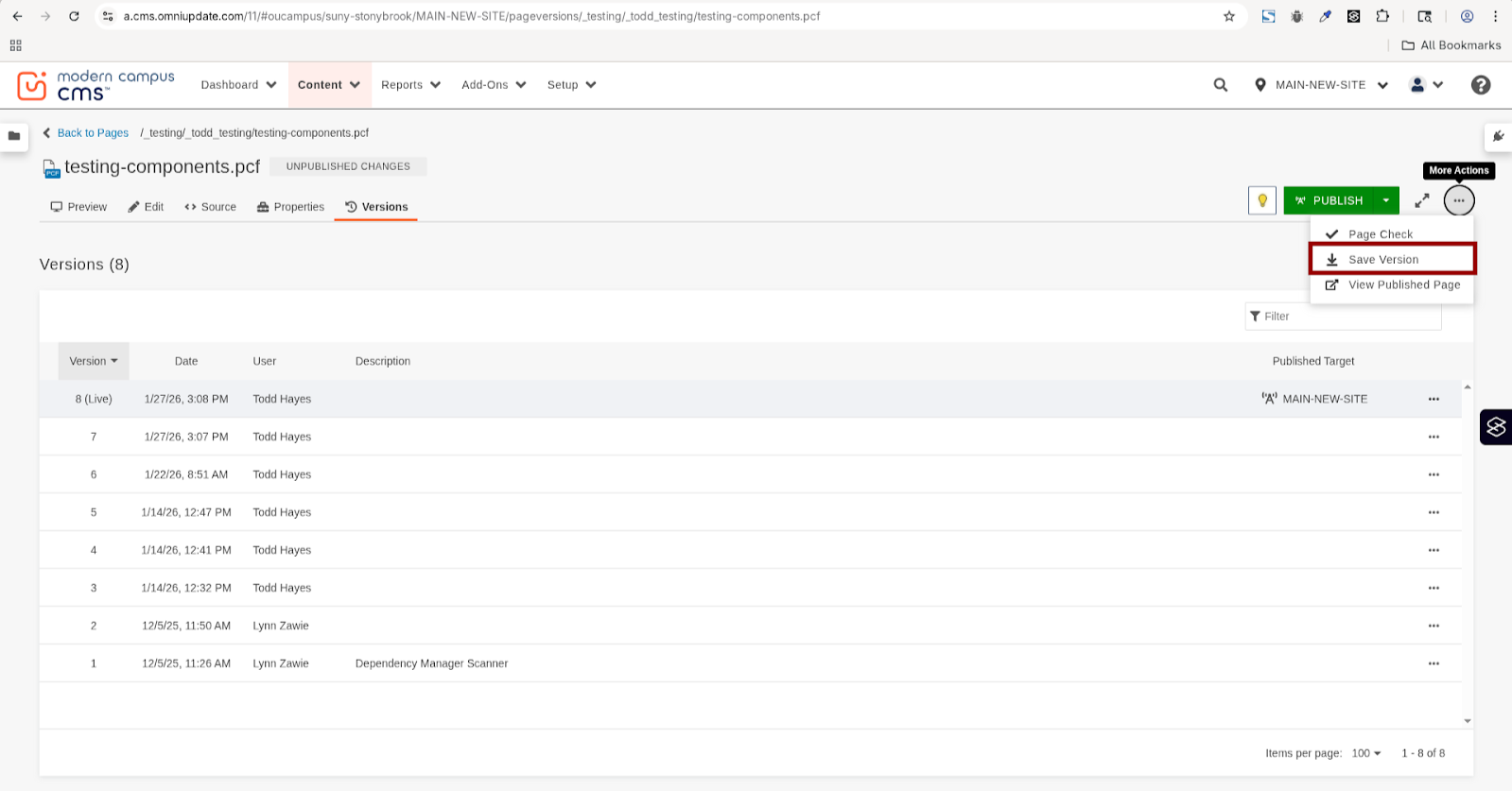This screenshot has width=1512, height=791.
Task: Open row menu for version 4
Action: click(1434, 550)
